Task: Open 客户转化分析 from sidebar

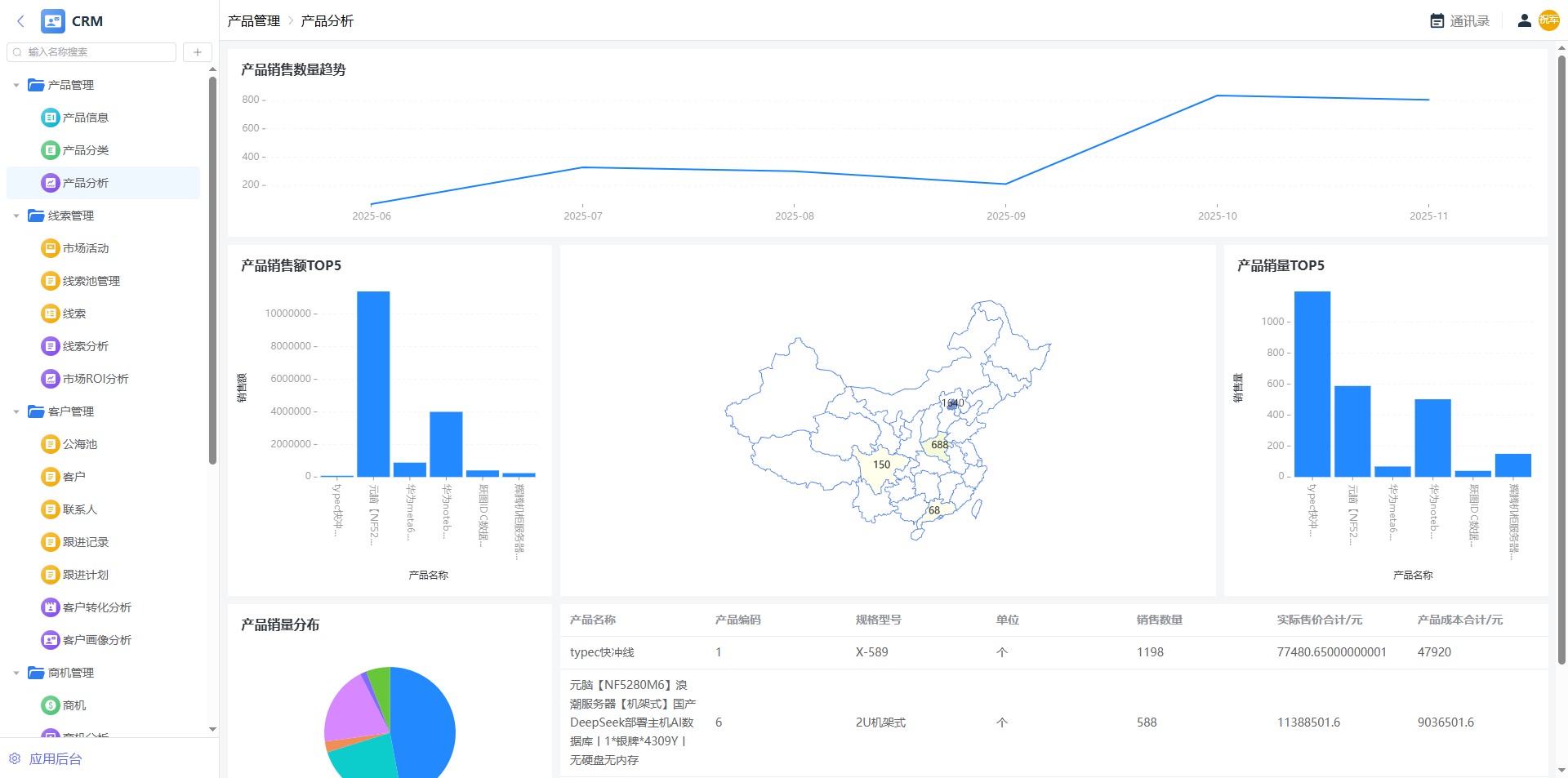Action: [x=96, y=607]
